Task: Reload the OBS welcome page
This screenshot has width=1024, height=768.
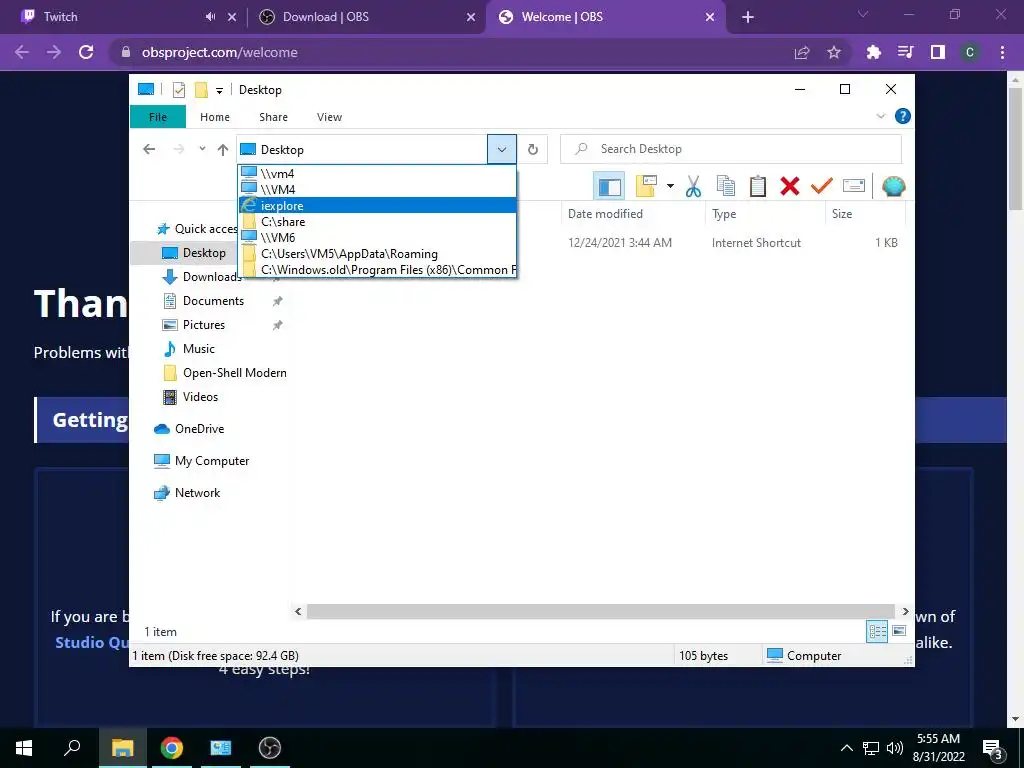Action: (x=86, y=52)
